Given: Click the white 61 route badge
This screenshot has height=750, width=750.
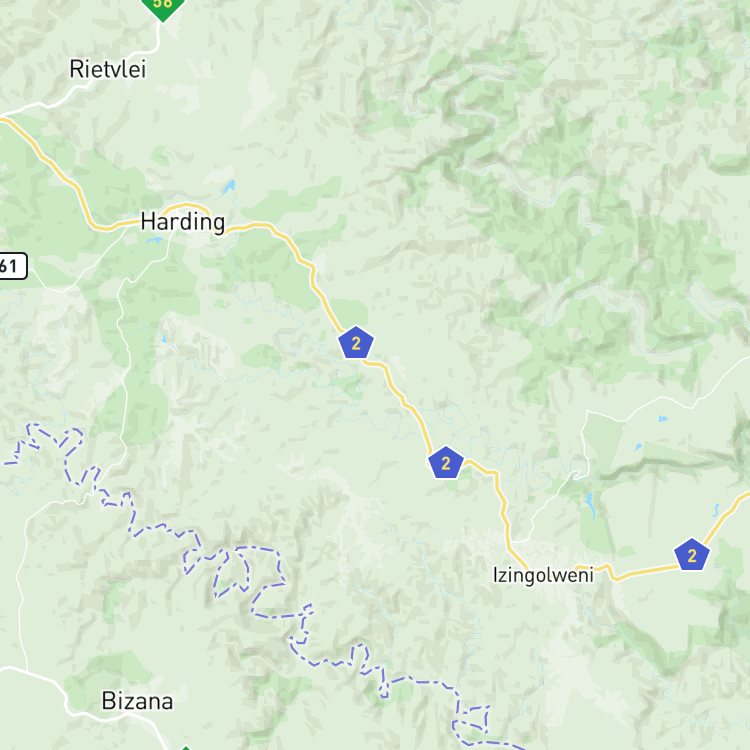Looking at the screenshot, I should point(11,265).
